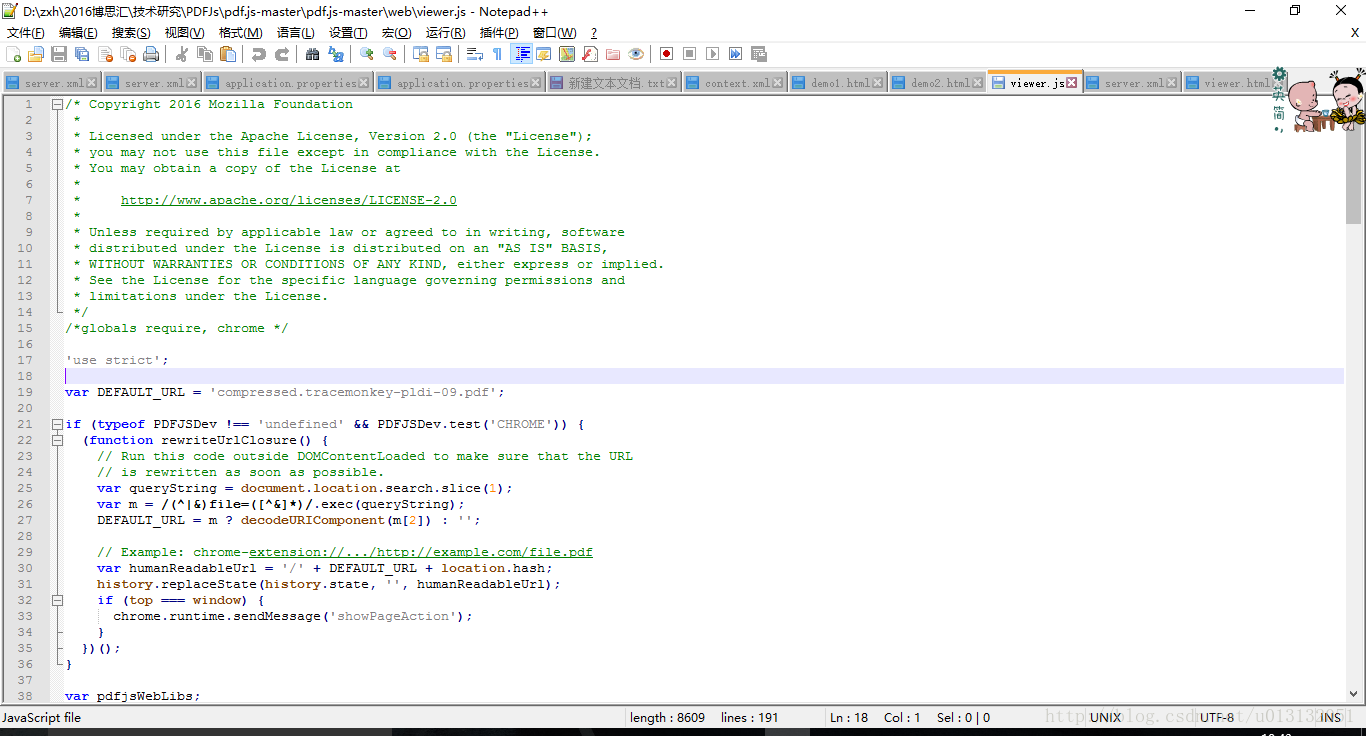Viewport: 1366px width, 736px height.
Task: Click the New file toolbar icon
Action: click(13, 54)
